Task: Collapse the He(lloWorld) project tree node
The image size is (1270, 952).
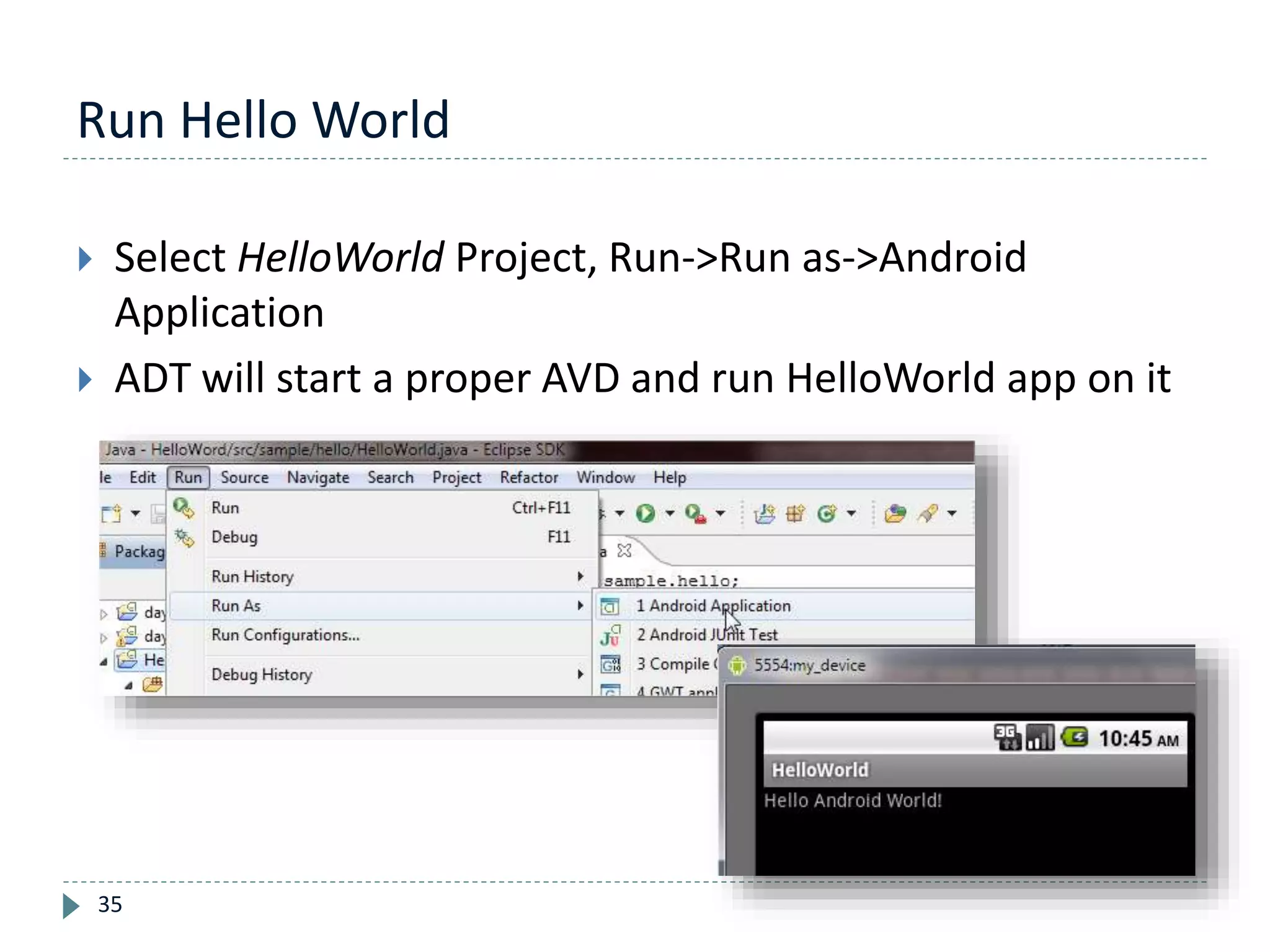Action: (x=104, y=662)
